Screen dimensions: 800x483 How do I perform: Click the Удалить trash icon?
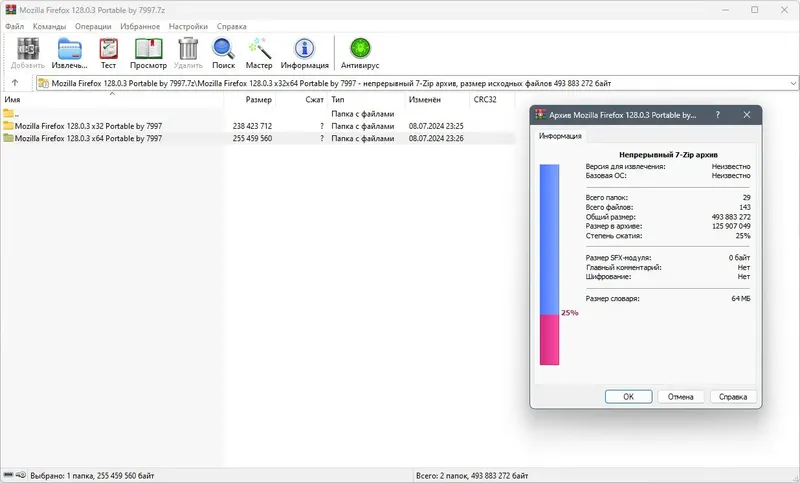[188, 49]
